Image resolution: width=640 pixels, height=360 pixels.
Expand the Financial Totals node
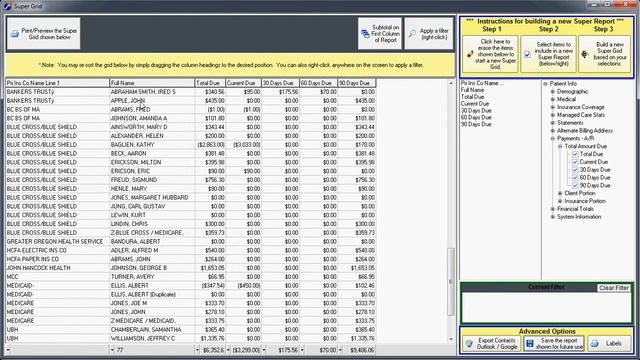[553, 209]
